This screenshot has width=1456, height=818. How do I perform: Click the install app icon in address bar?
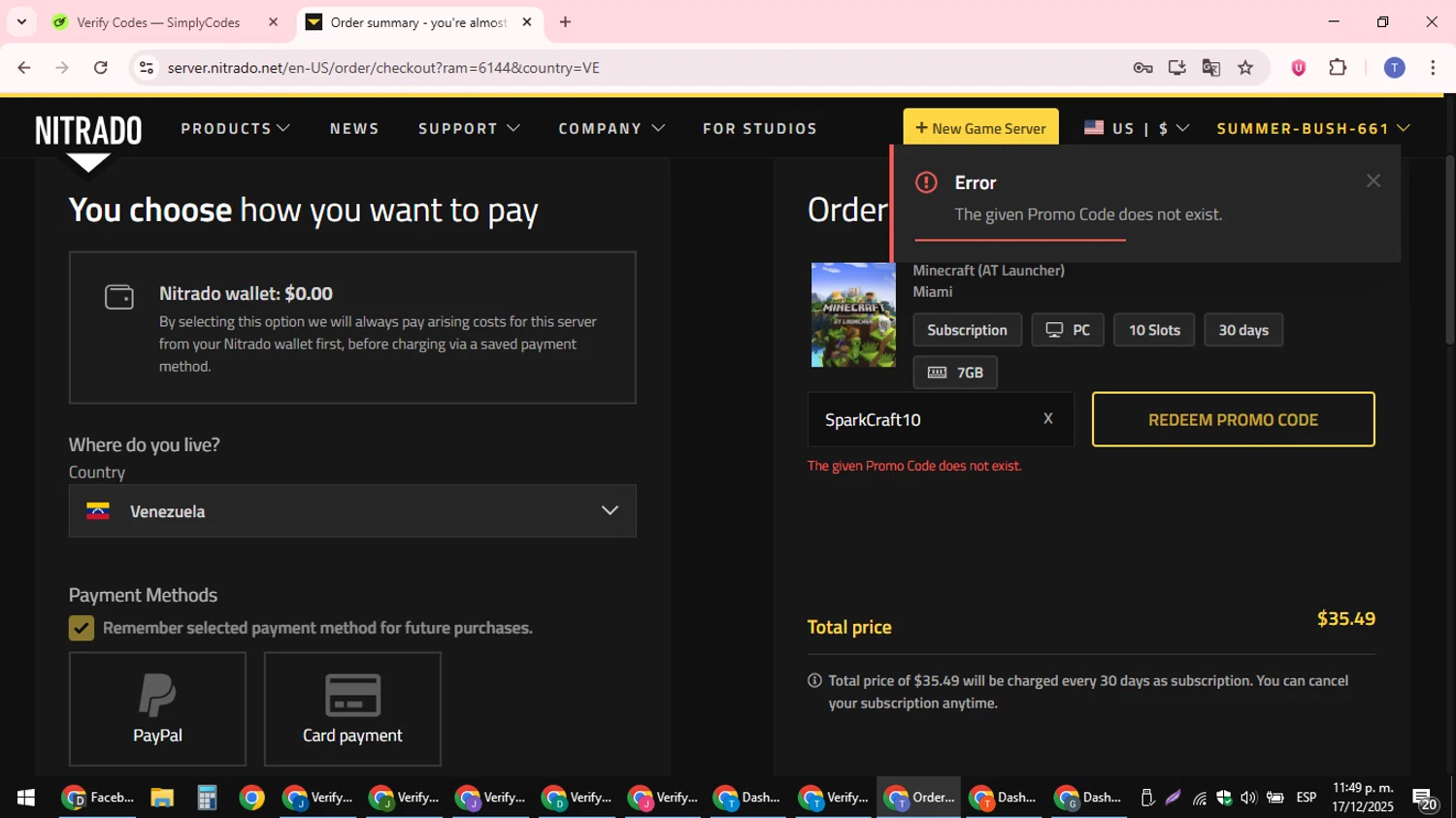[x=1176, y=67]
